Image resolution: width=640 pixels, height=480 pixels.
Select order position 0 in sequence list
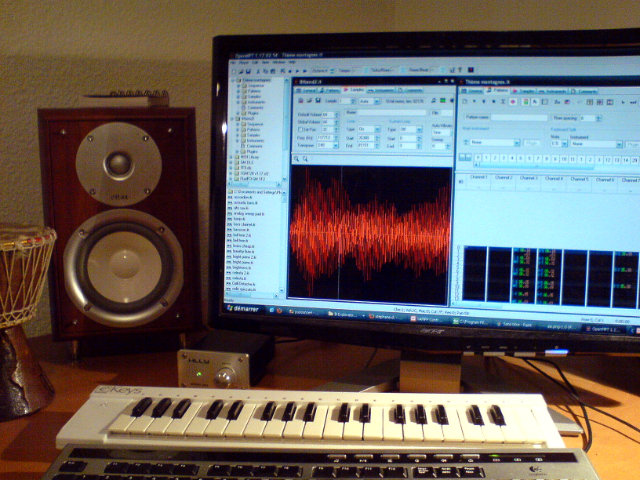478,158
